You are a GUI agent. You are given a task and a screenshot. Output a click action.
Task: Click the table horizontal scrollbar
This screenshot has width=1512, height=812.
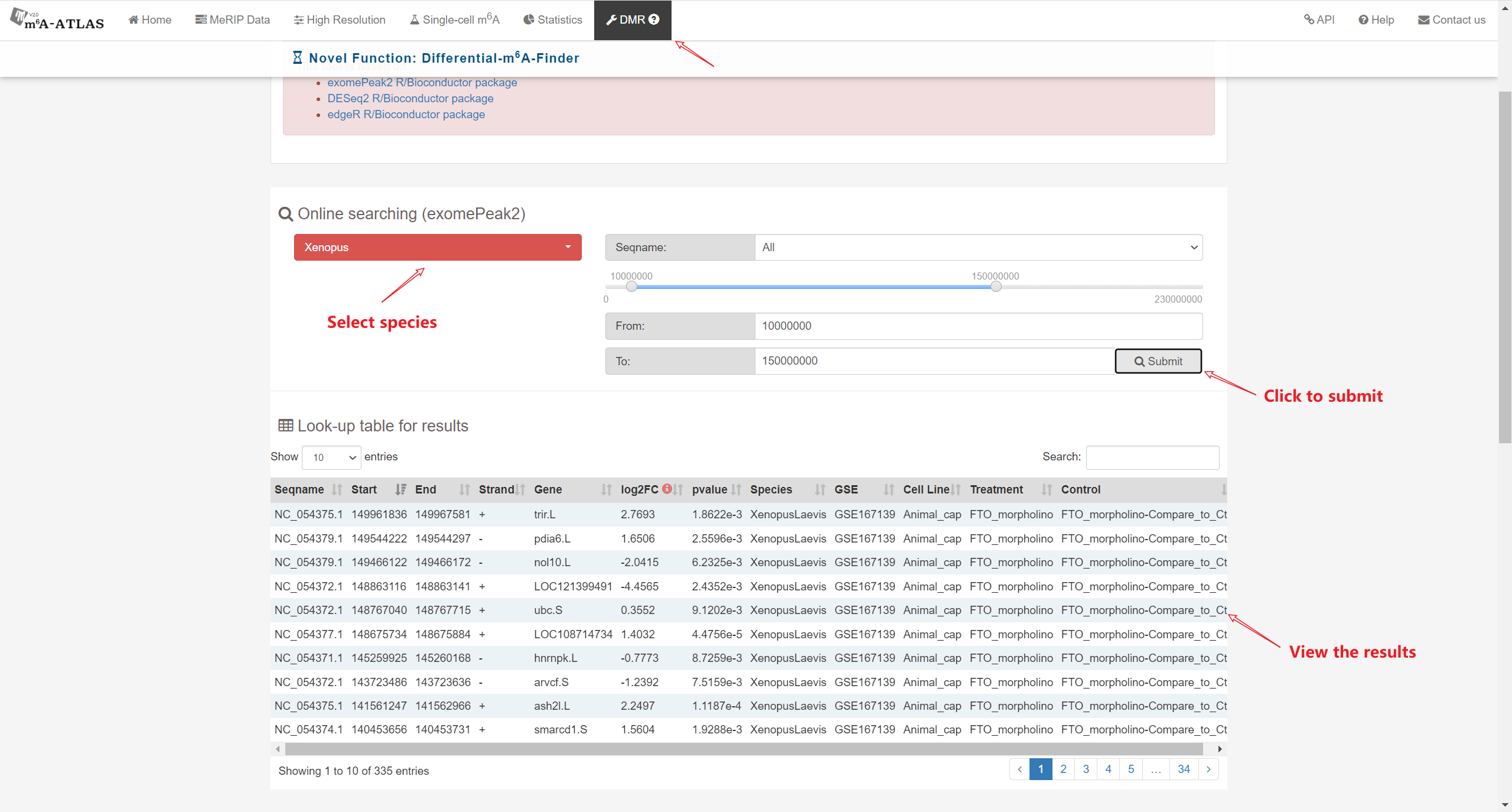(x=744, y=749)
